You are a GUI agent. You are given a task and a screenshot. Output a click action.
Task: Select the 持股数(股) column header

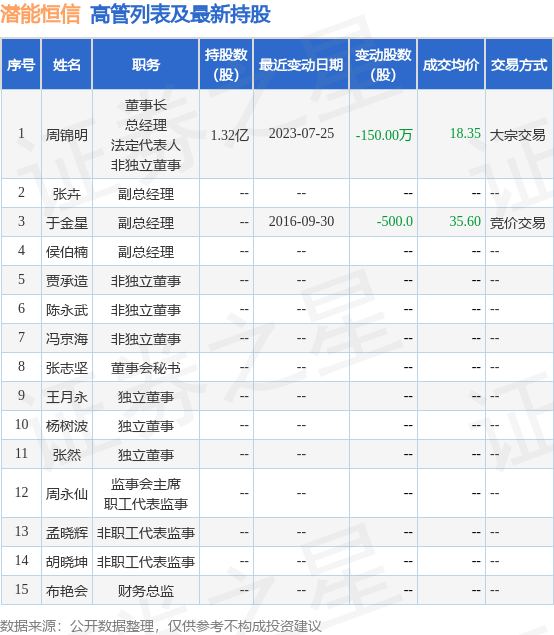point(226,64)
